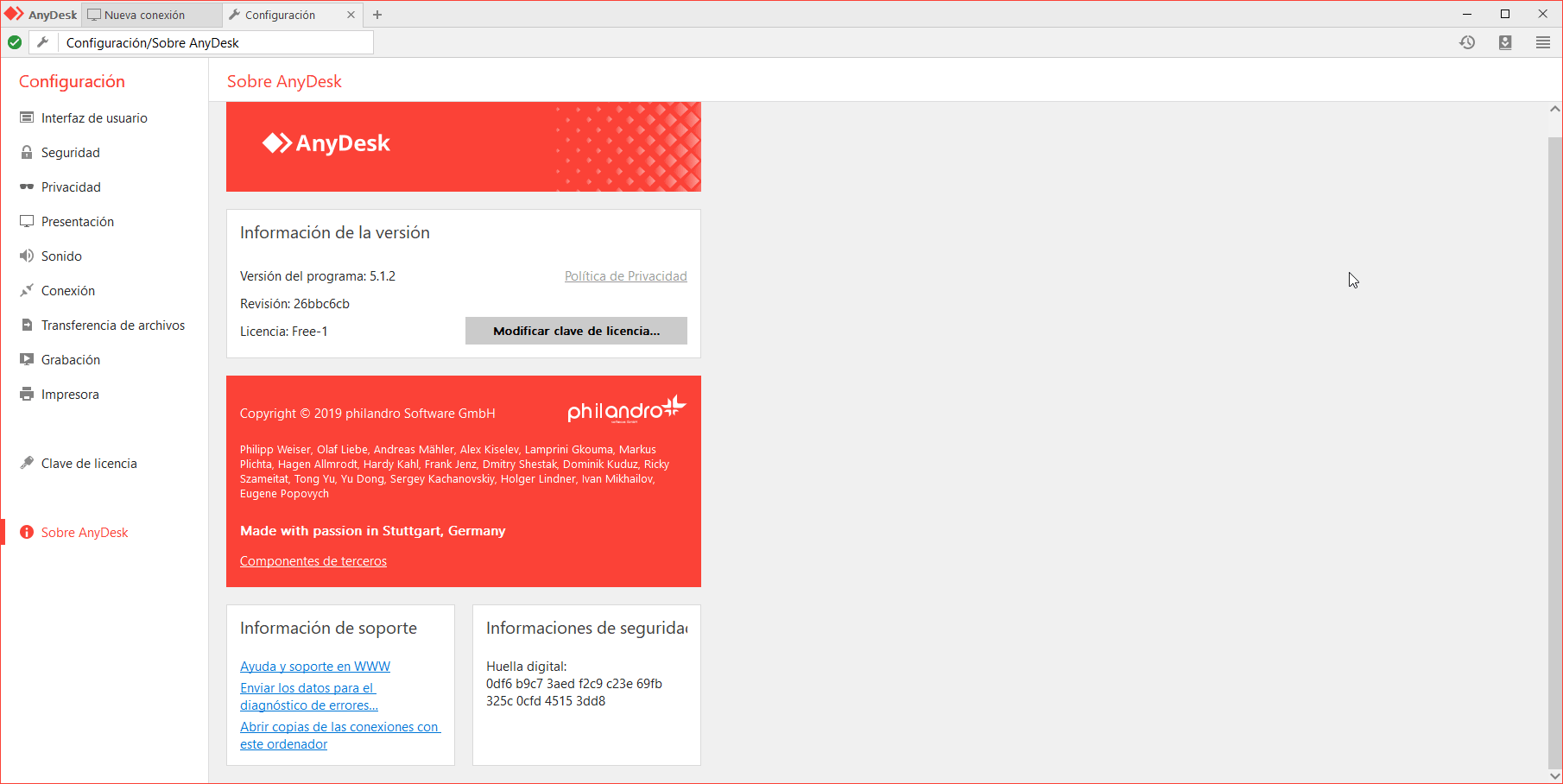Image resolution: width=1563 pixels, height=784 pixels.
Task: Open Componentes de terceros link
Action: pyautogui.click(x=313, y=561)
